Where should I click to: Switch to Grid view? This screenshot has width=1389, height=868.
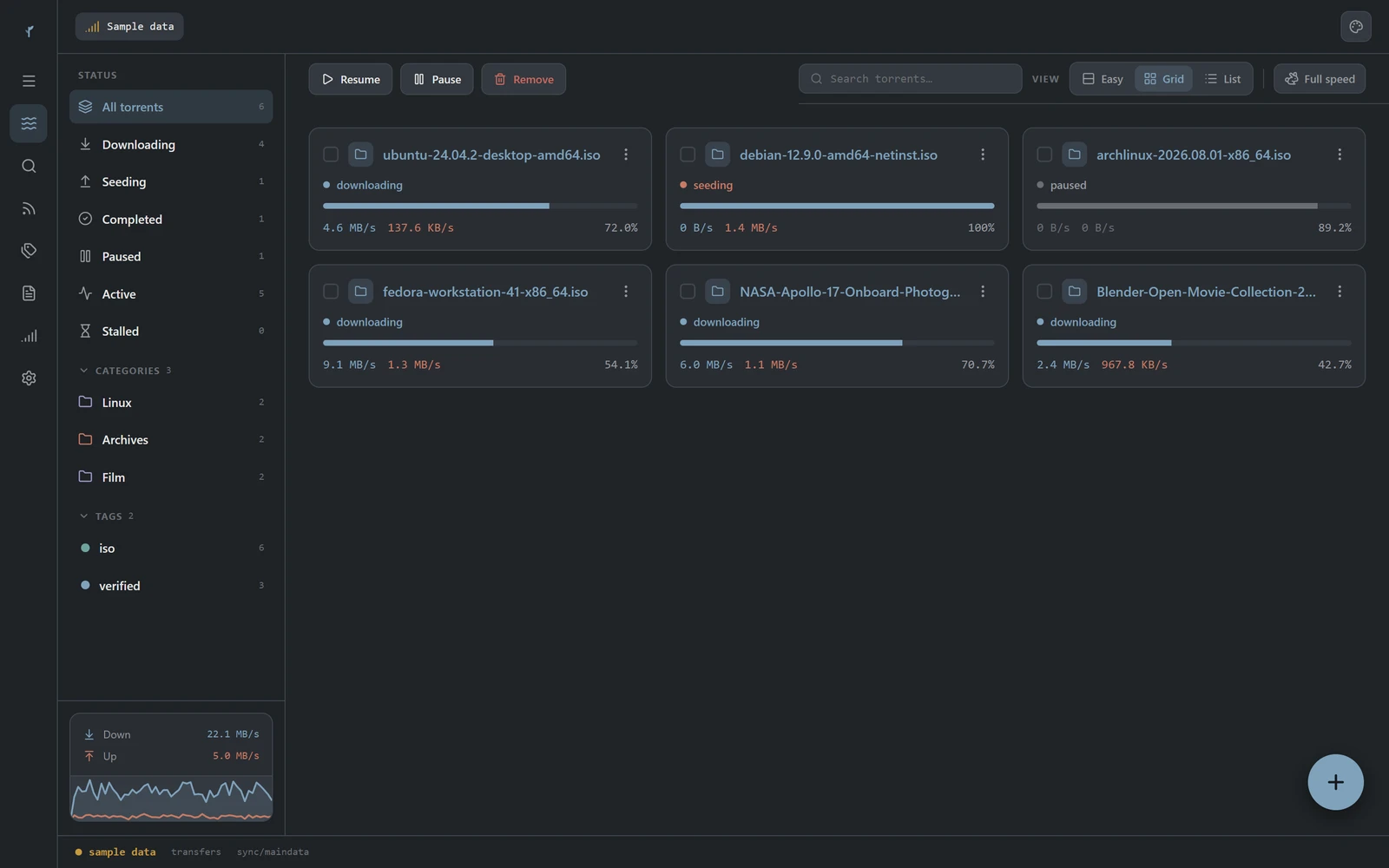coord(1163,79)
